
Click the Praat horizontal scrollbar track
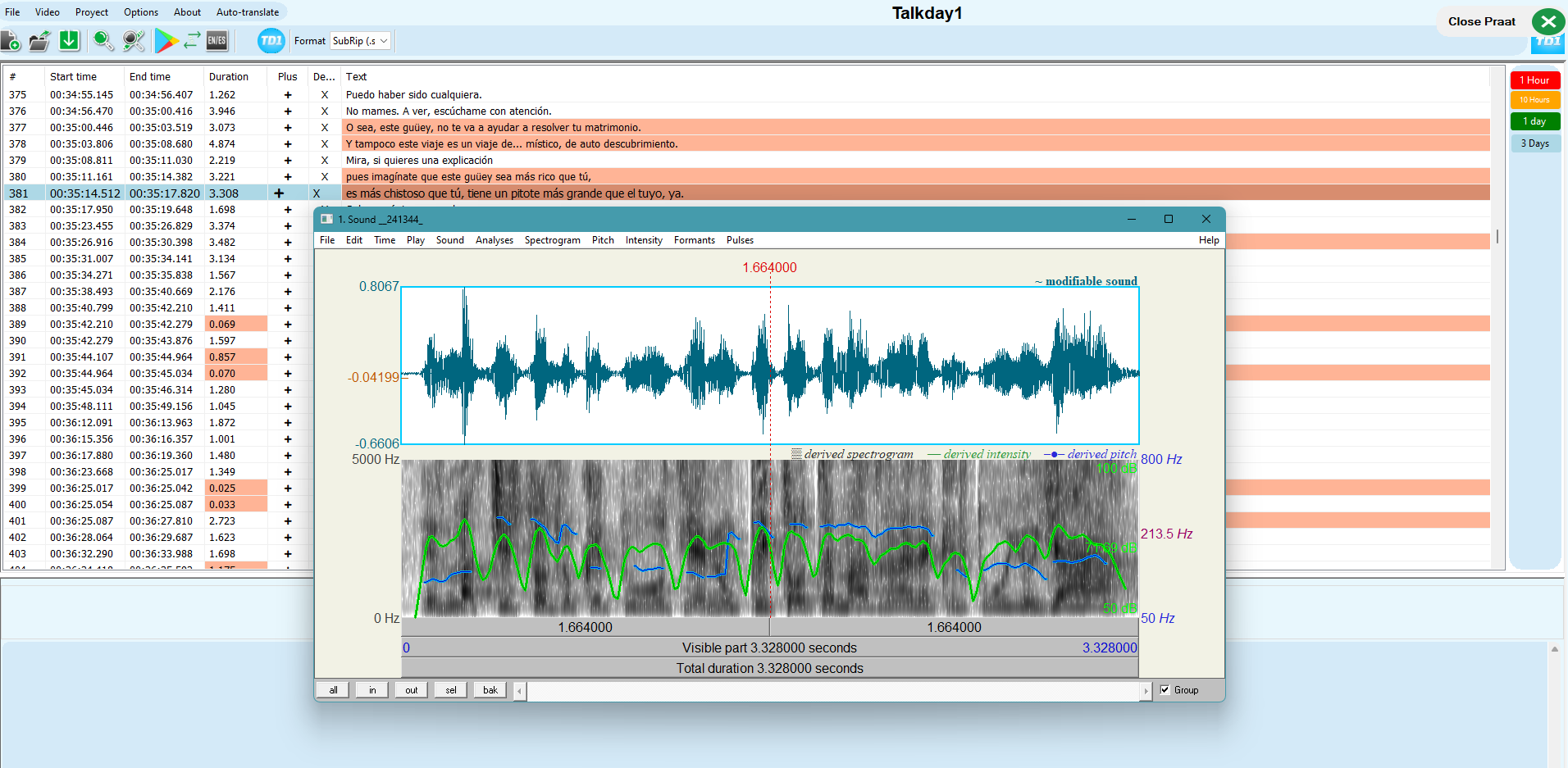pos(833,691)
